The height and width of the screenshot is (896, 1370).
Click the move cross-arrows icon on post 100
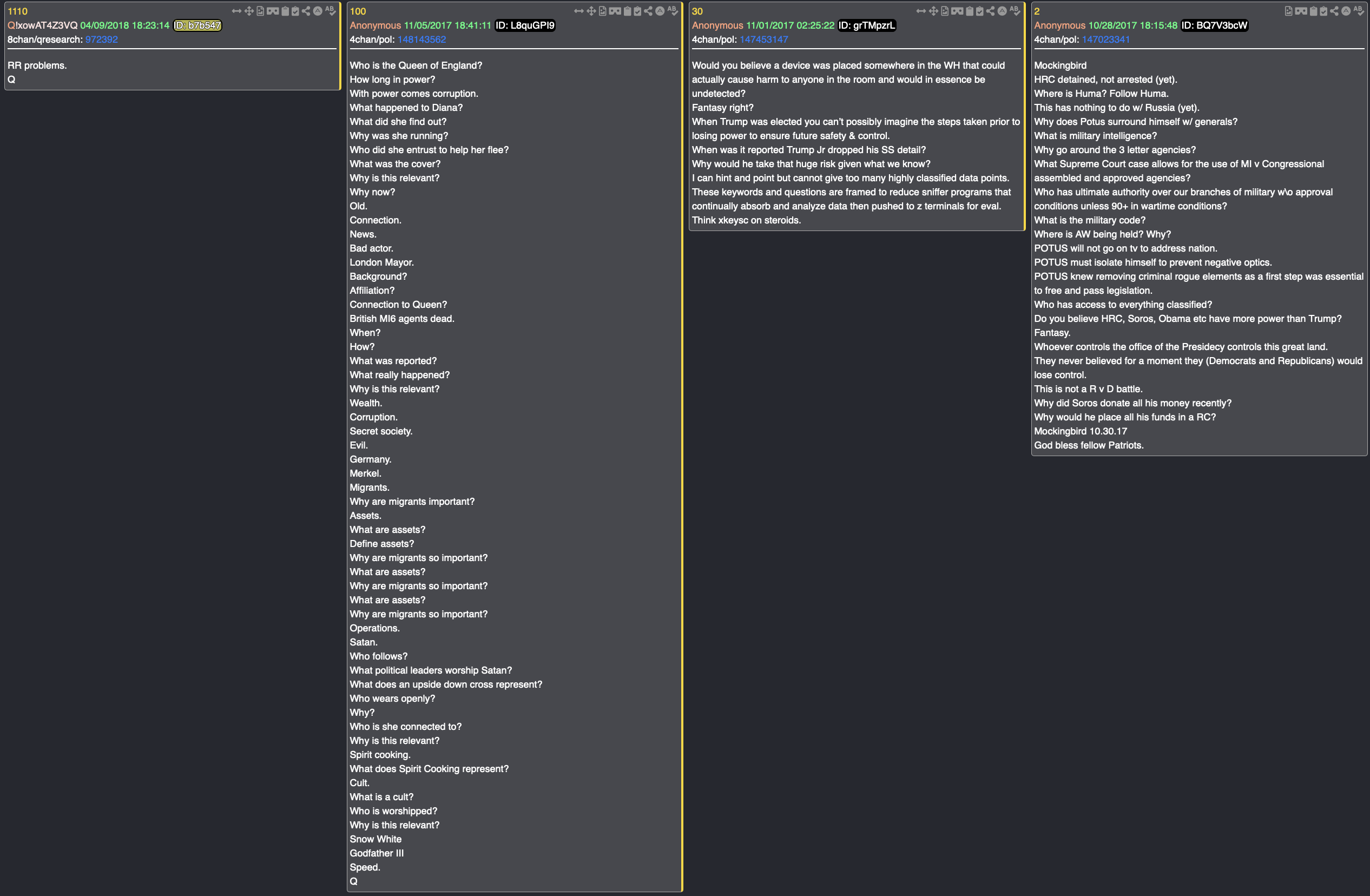coord(591,11)
